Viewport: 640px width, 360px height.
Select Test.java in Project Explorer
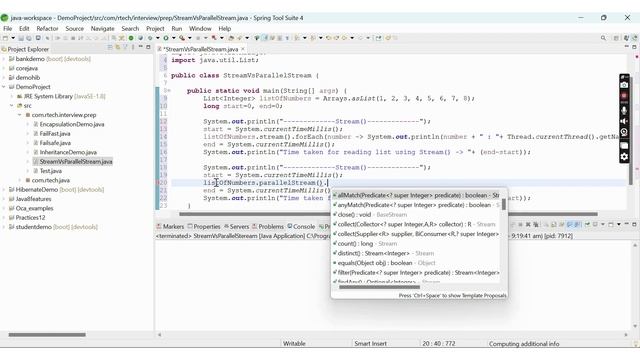[51, 171]
